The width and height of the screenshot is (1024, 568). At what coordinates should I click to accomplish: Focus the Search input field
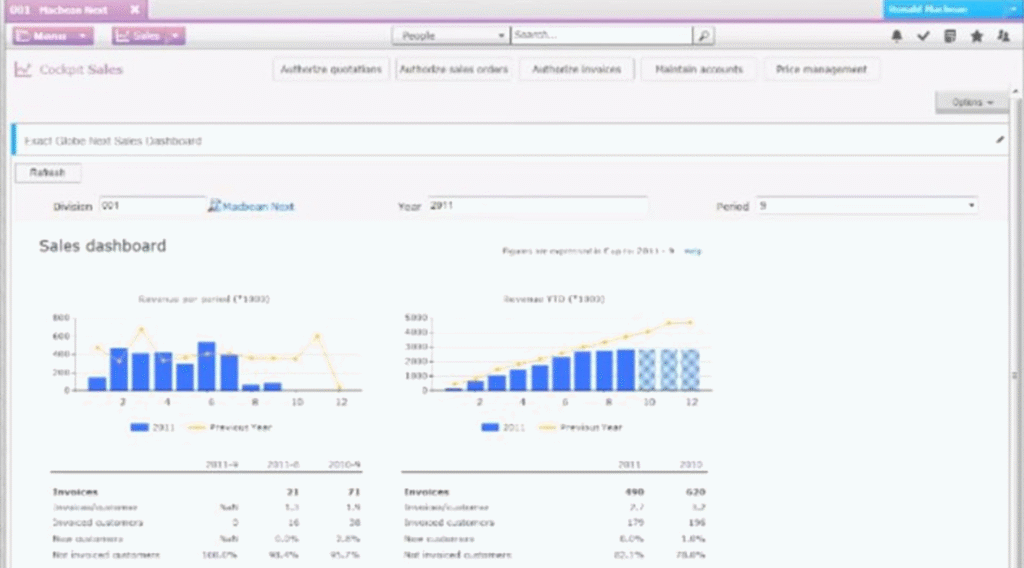tap(601, 35)
